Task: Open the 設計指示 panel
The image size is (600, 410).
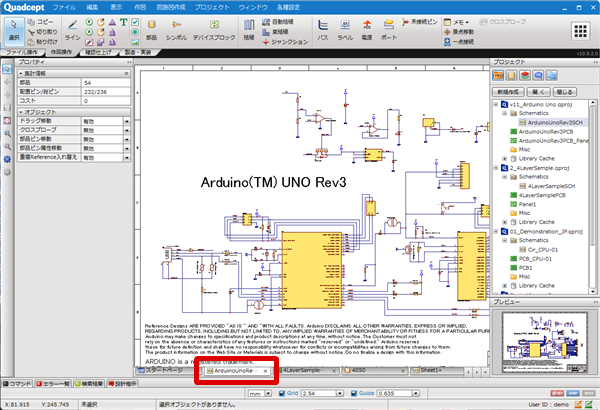Action: 122,384
